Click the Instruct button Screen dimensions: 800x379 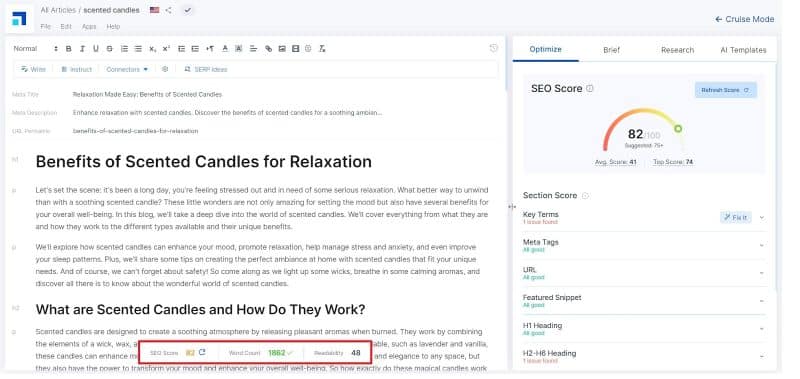point(77,69)
